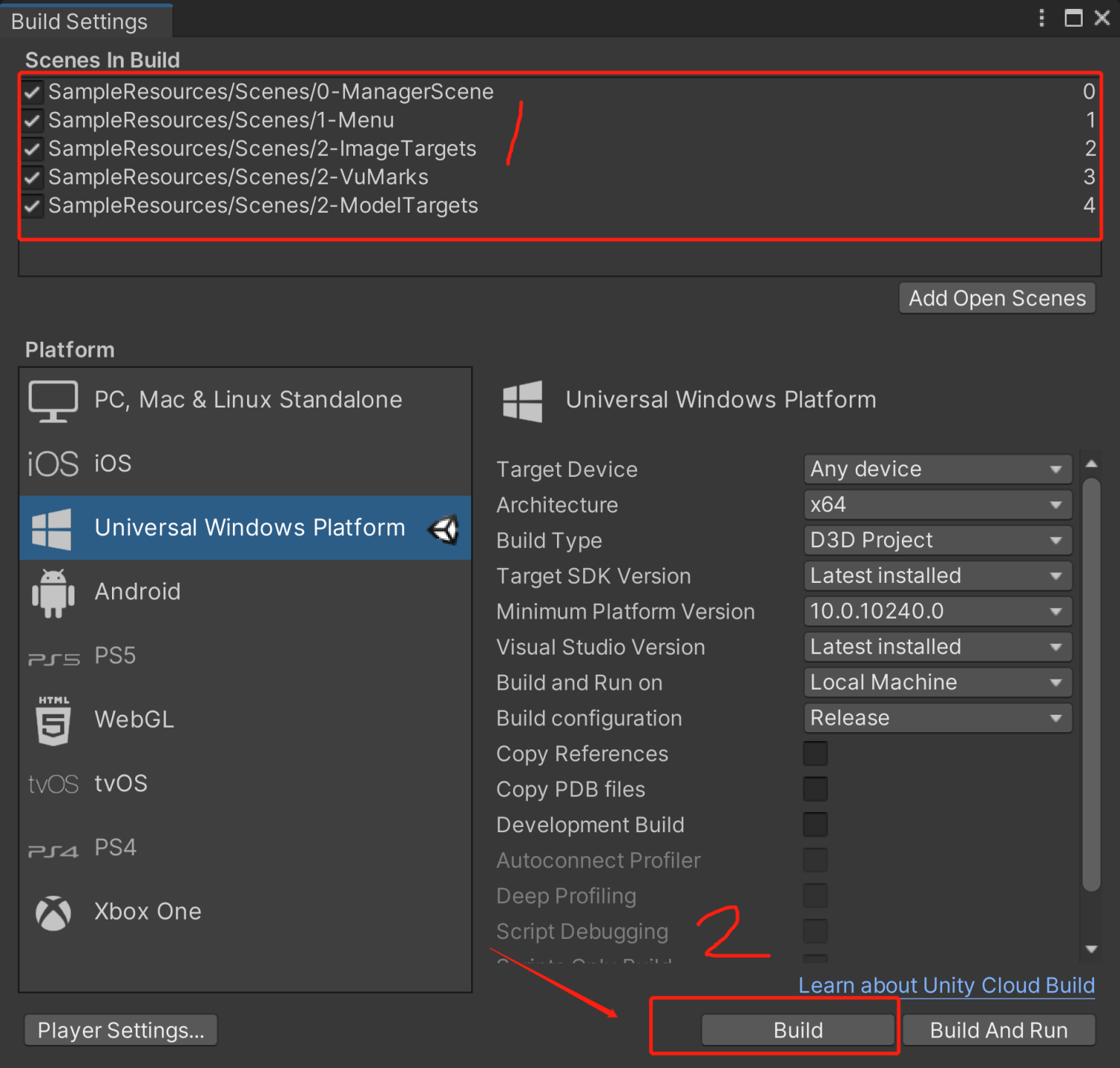Select the 2-ModelTargets scene row text

coord(264,205)
